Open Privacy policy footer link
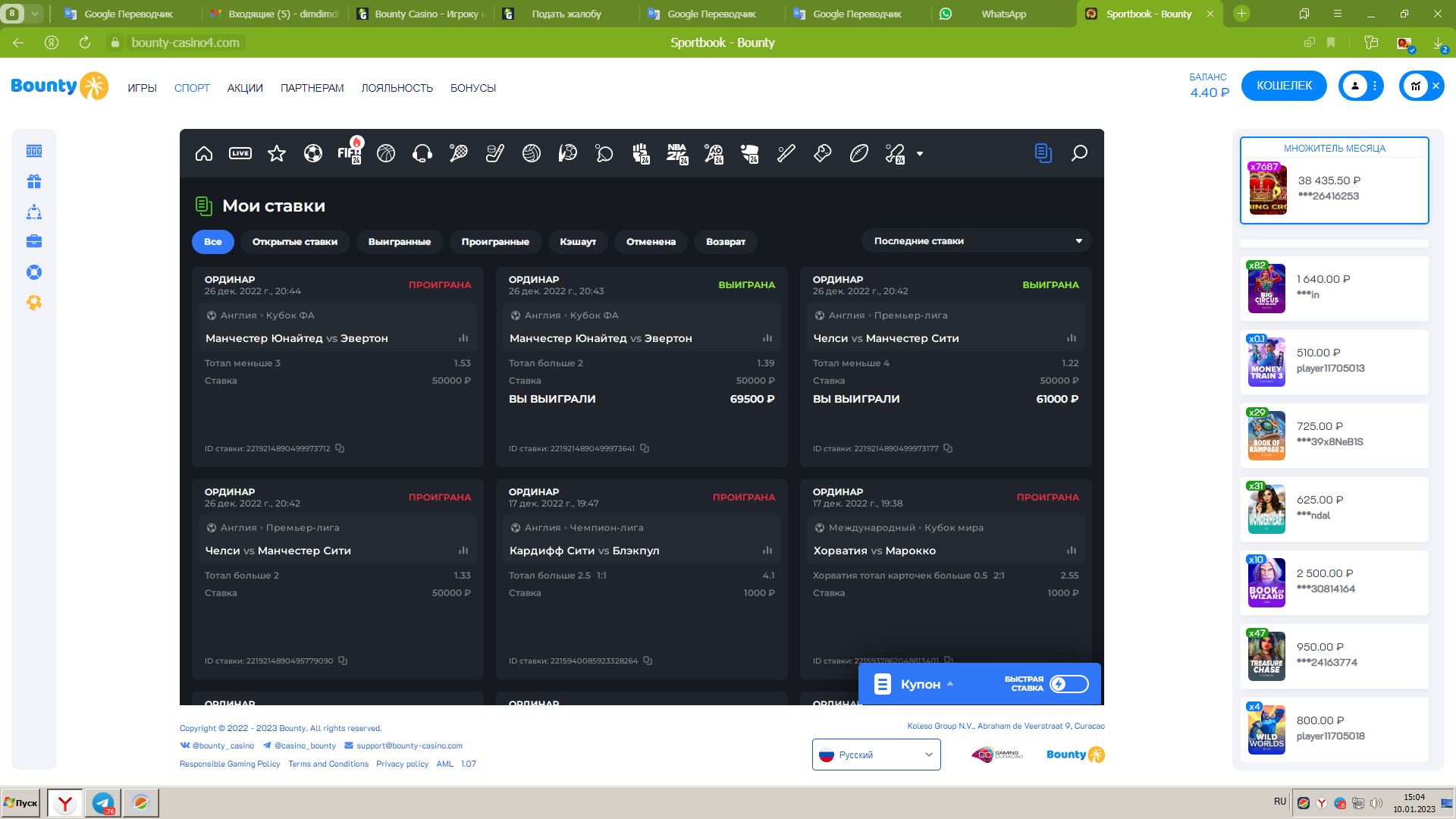Viewport: 1456px width, 819px height. click(x=402, y=764)
